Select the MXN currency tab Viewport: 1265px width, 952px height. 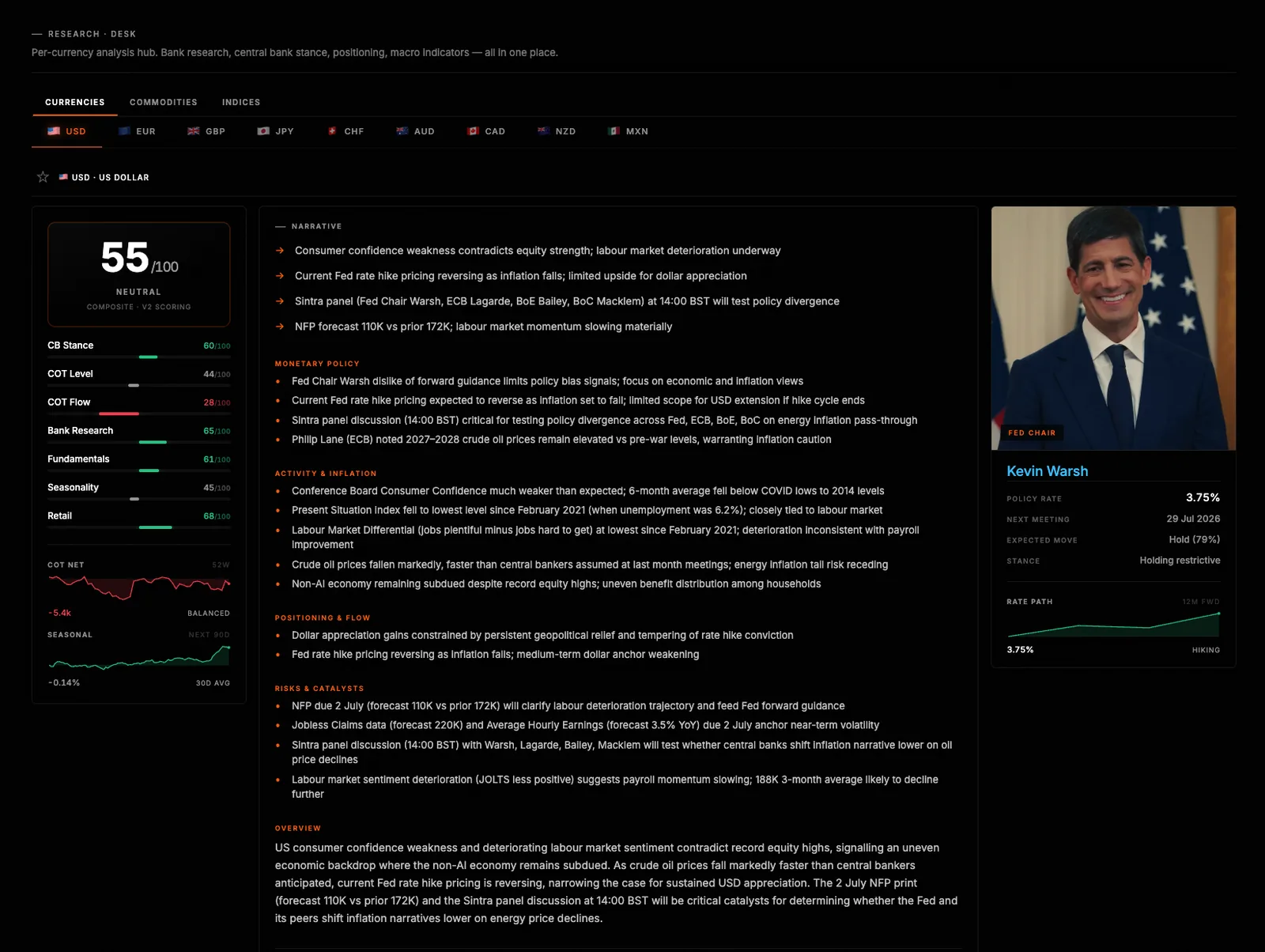coord(628,131)
